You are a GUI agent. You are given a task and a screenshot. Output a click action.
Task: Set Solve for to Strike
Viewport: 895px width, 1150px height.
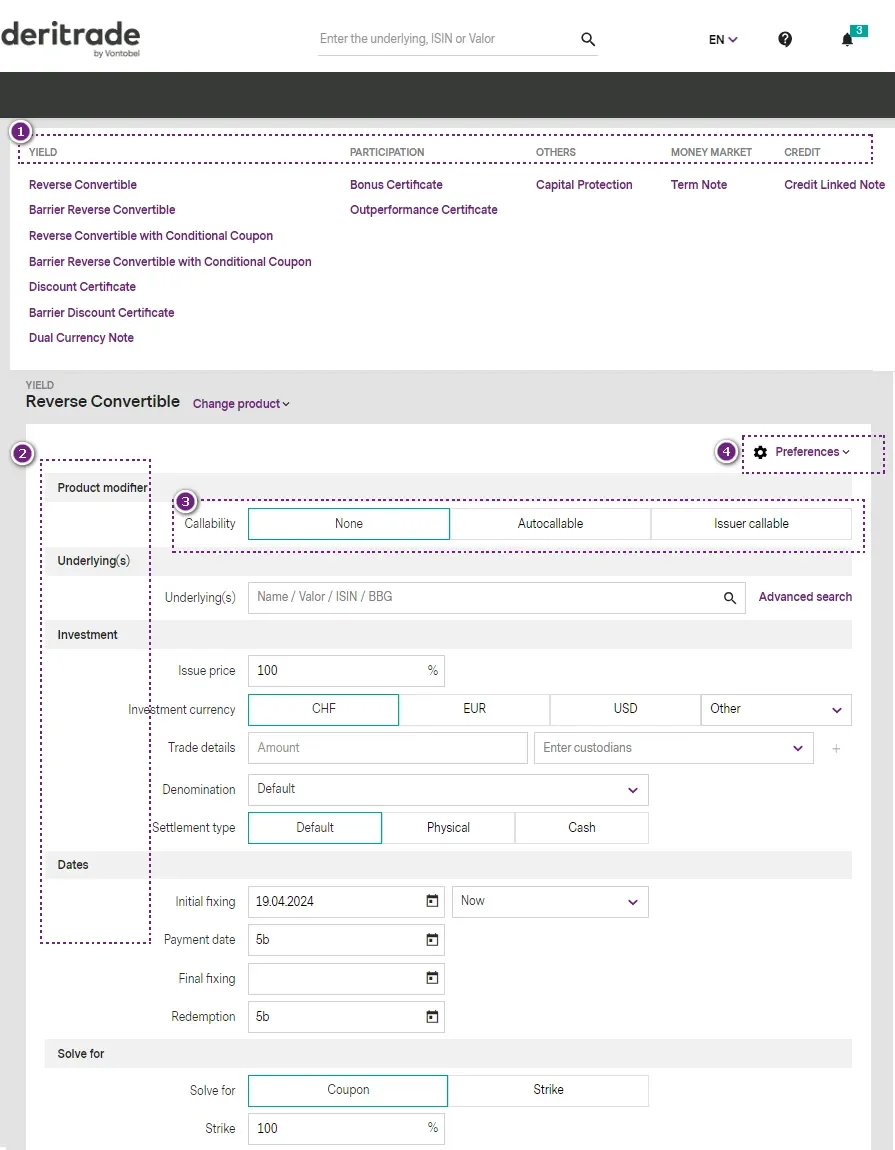(x=548, y=1091)
